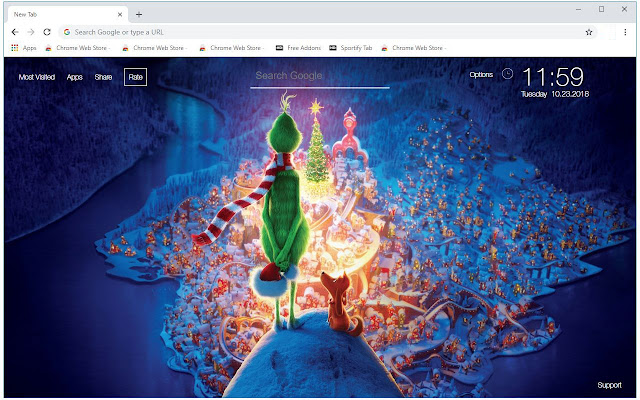Screen dimensions: 640x400
Task: Click the Search Google input field
Action: tap(320, 77)
